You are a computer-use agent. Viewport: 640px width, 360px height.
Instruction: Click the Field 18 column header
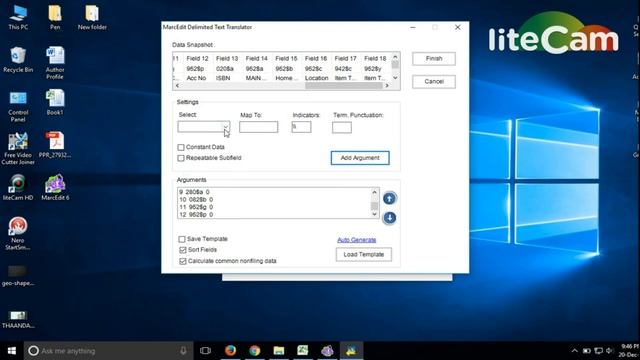click(x=375, y=58)
